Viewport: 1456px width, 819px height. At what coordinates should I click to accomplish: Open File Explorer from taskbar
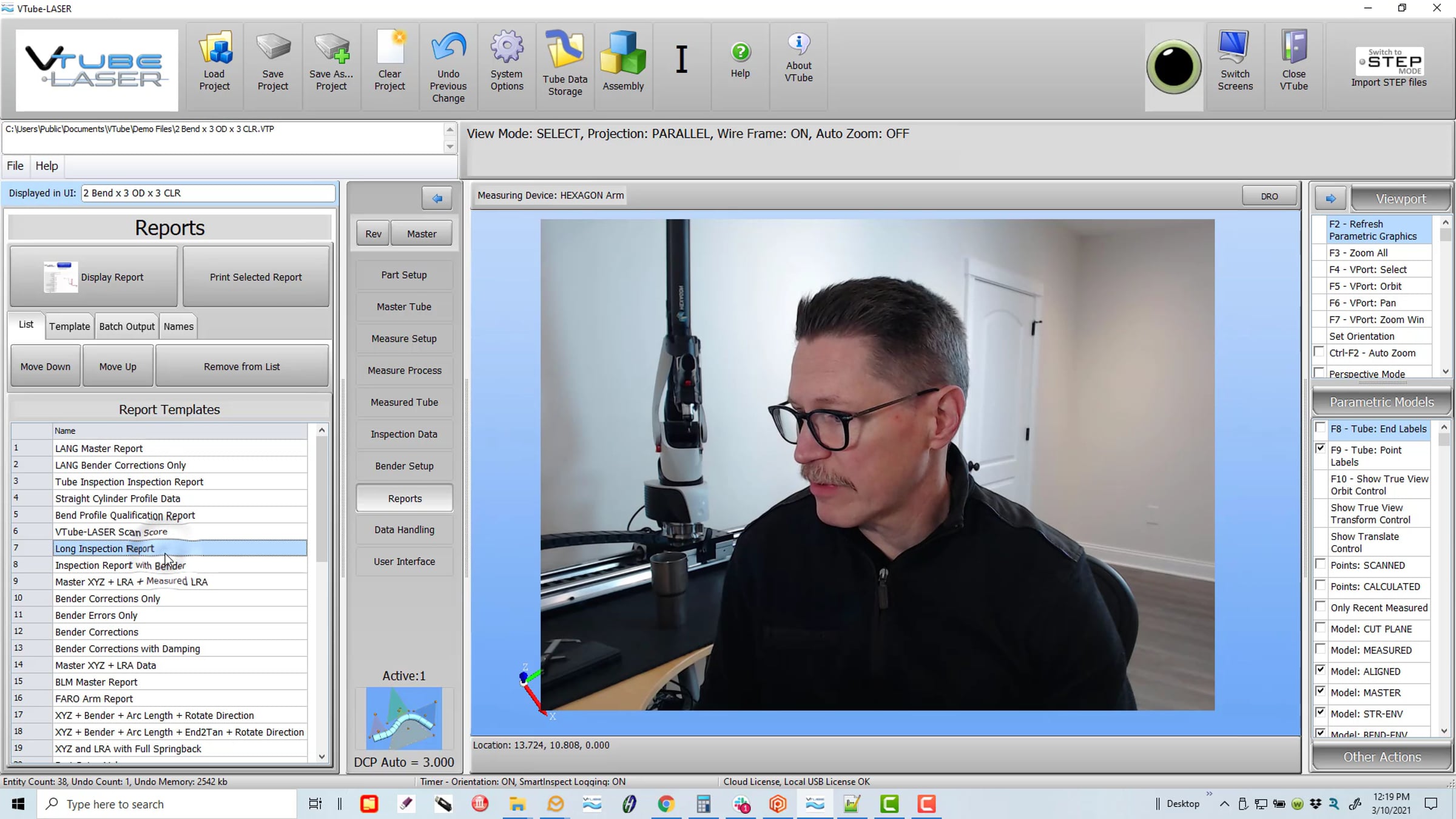click(517, 804)
